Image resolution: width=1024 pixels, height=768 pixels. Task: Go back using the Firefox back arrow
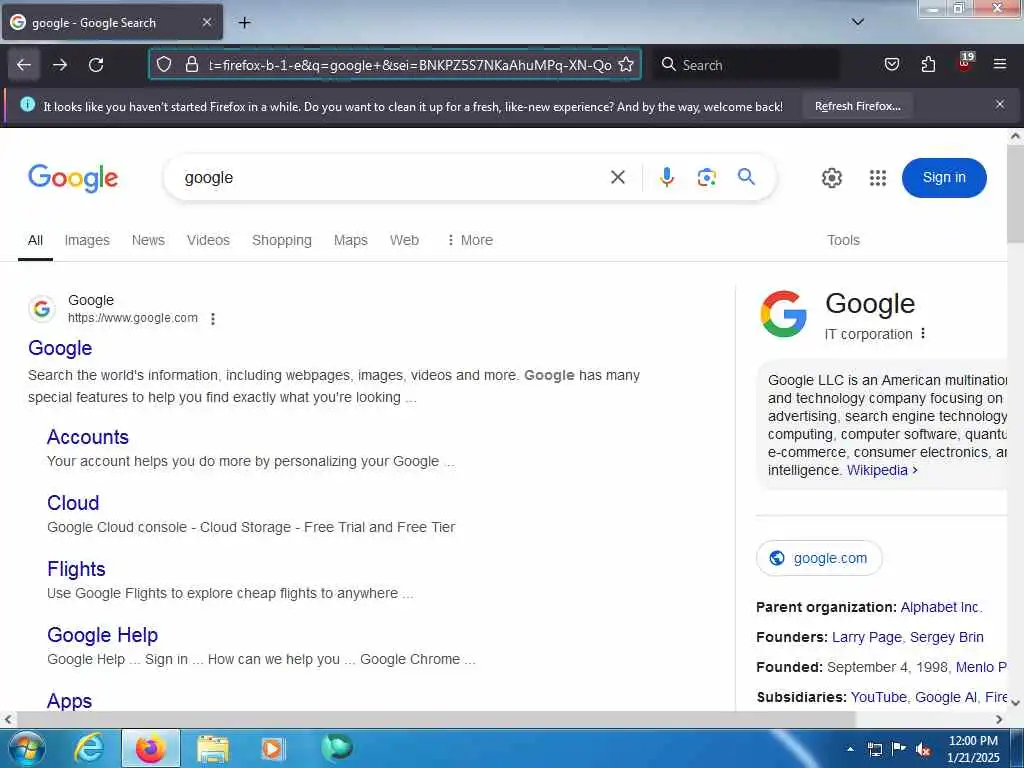pyautogui.click(x=24, y=65)
